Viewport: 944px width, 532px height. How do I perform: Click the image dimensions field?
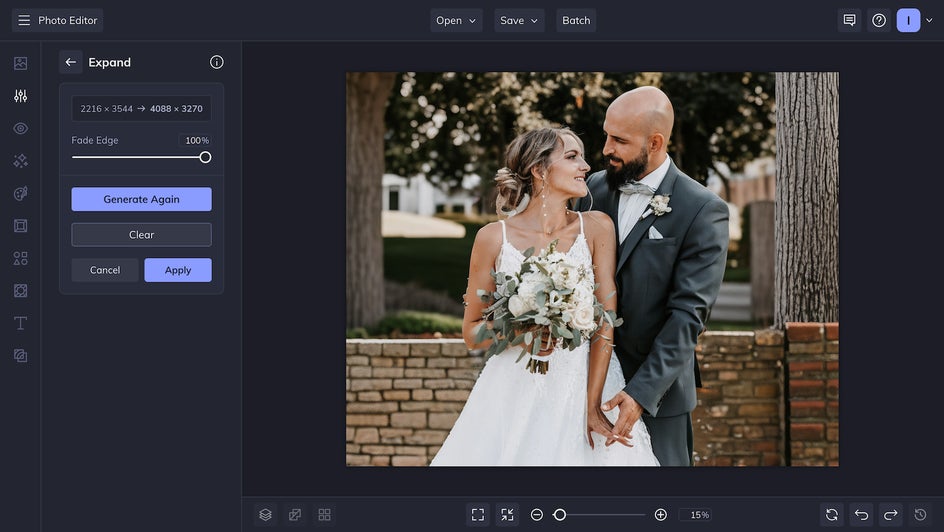pos(141,108)
